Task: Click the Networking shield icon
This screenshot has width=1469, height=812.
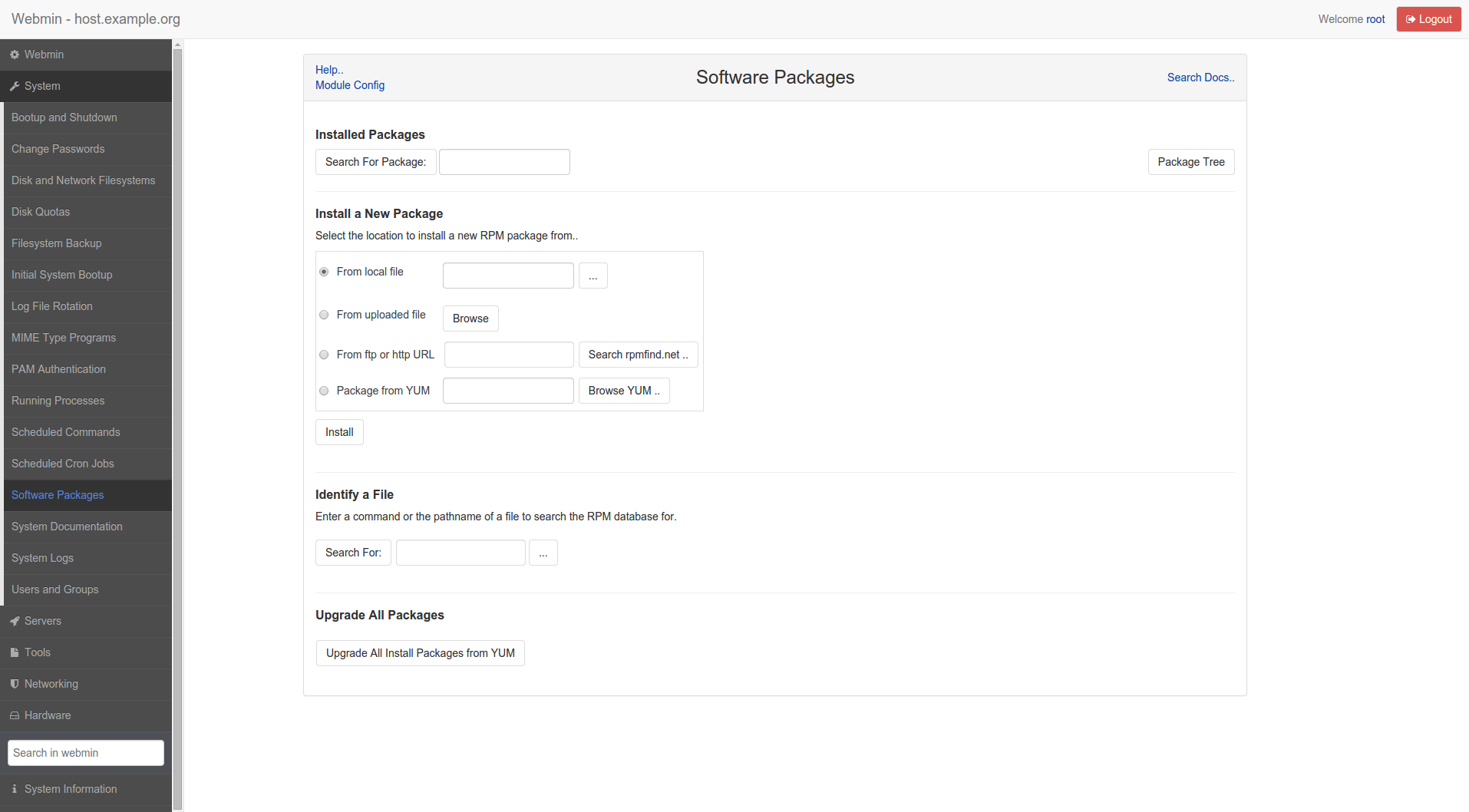Action: click(15, 684)
